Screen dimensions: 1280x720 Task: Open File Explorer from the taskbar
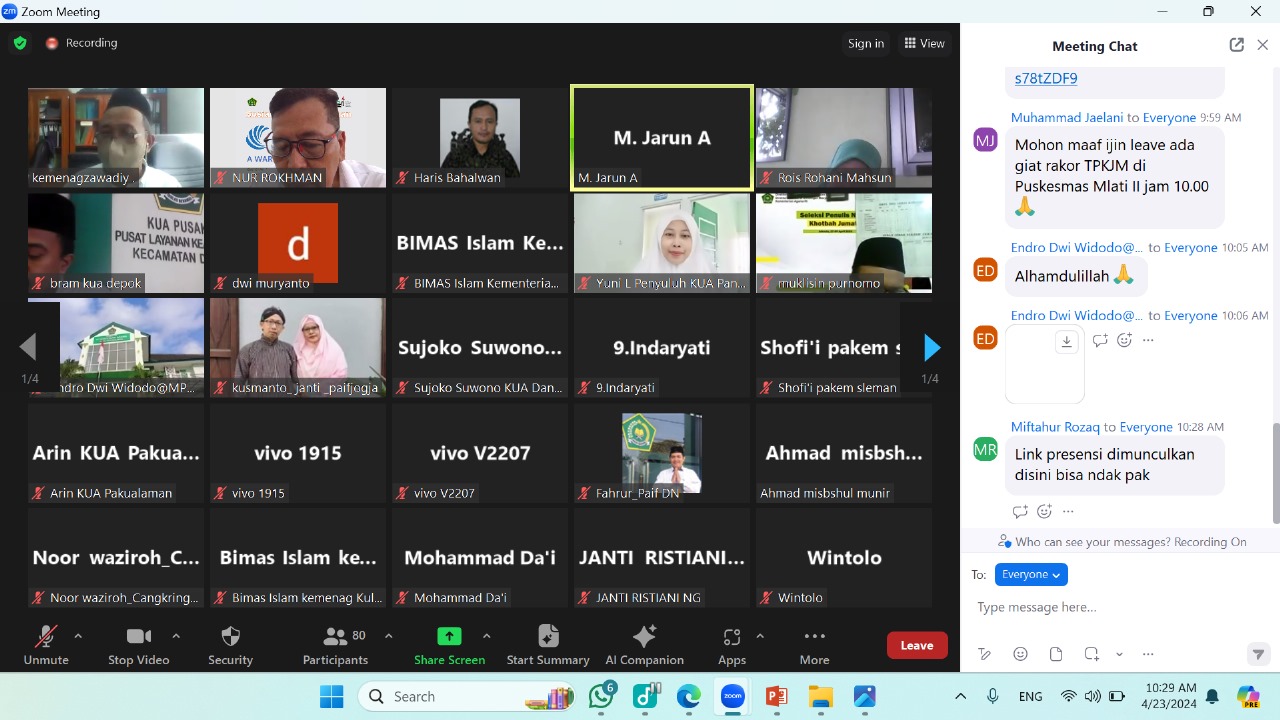pos(820,696)
